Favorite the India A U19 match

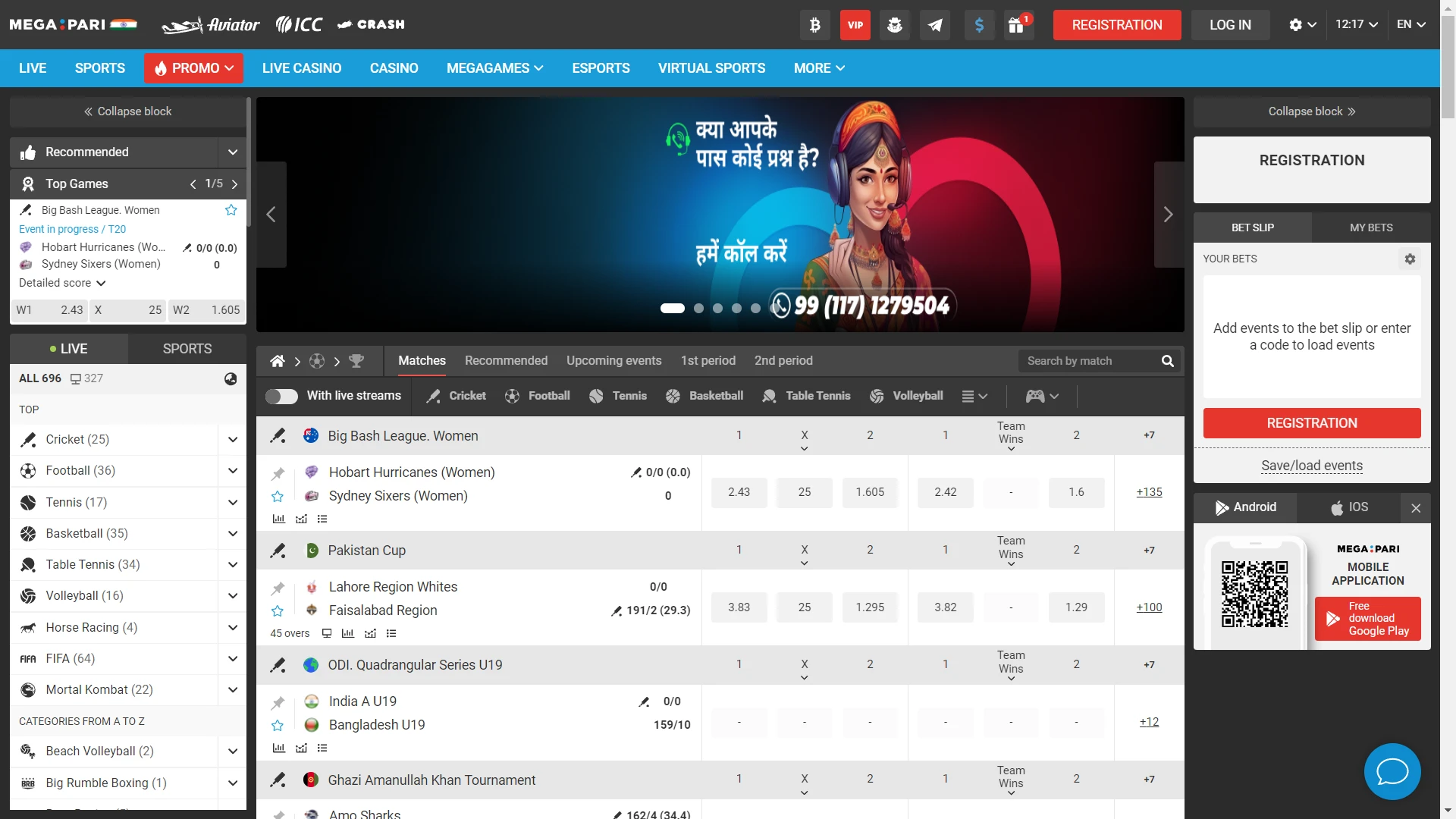tap(278, 726)
